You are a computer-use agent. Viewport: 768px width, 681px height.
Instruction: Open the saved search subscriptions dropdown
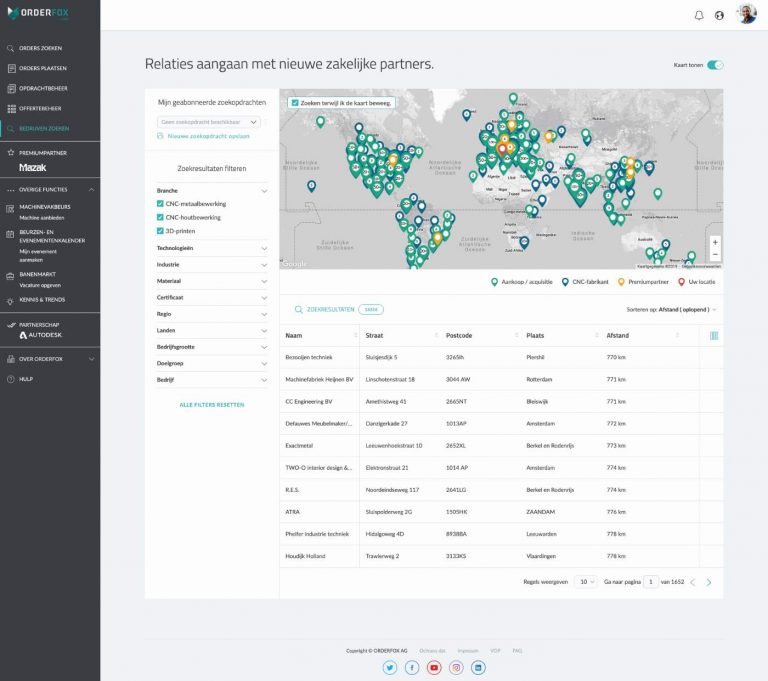click(209, 122)
